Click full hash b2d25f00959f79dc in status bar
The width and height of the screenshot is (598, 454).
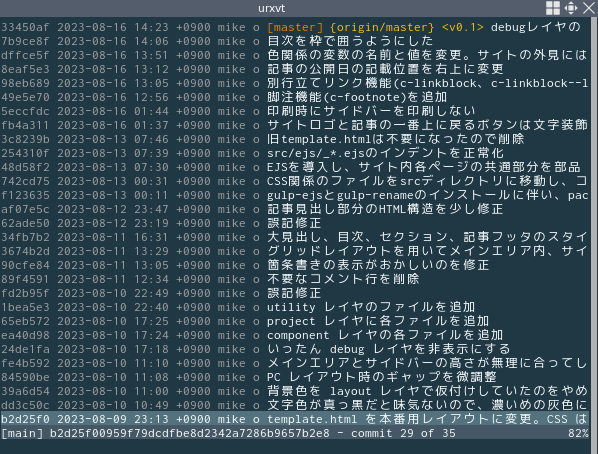(x=190, y=433)
